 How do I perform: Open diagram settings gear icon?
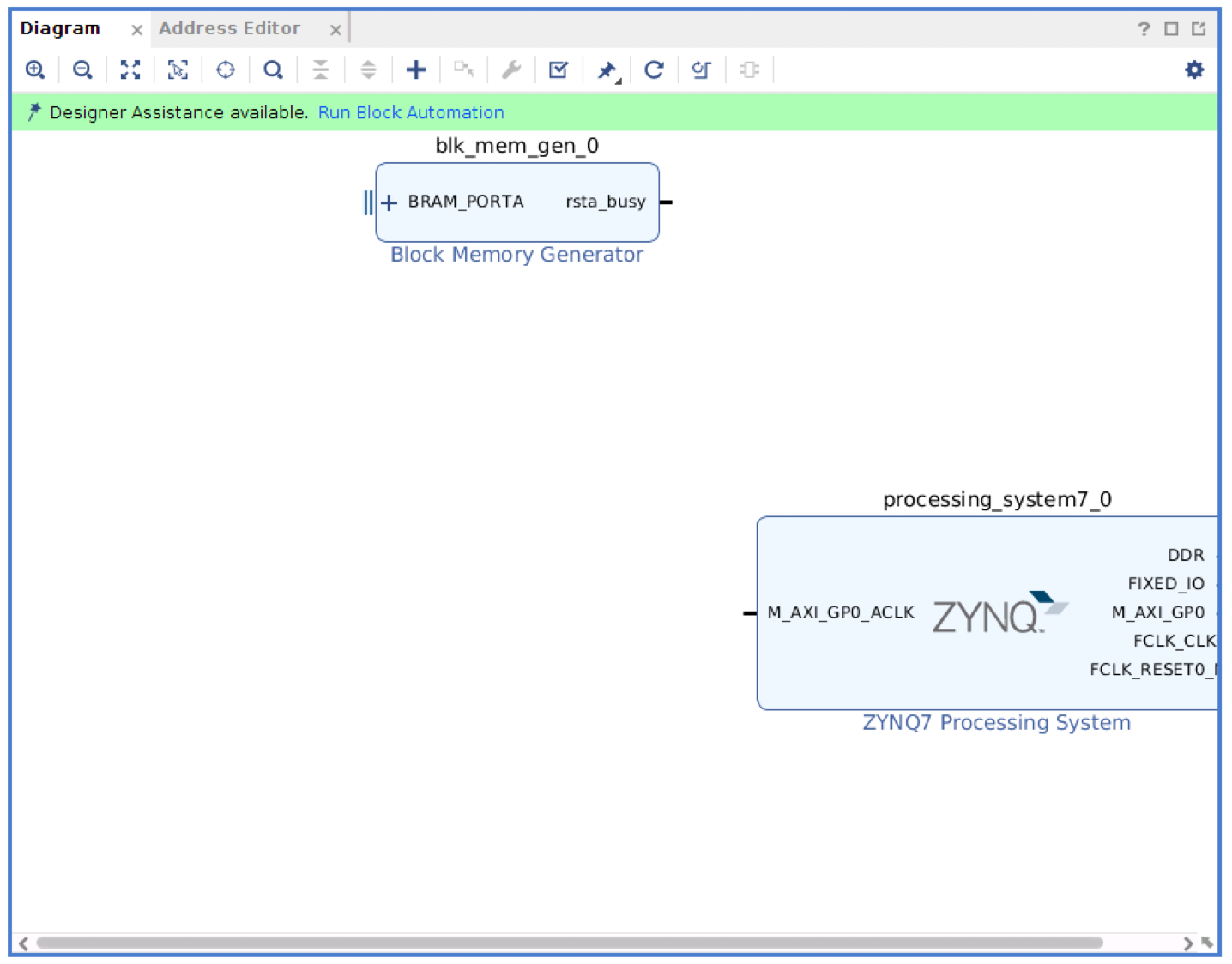click(x=1194, y=69)
